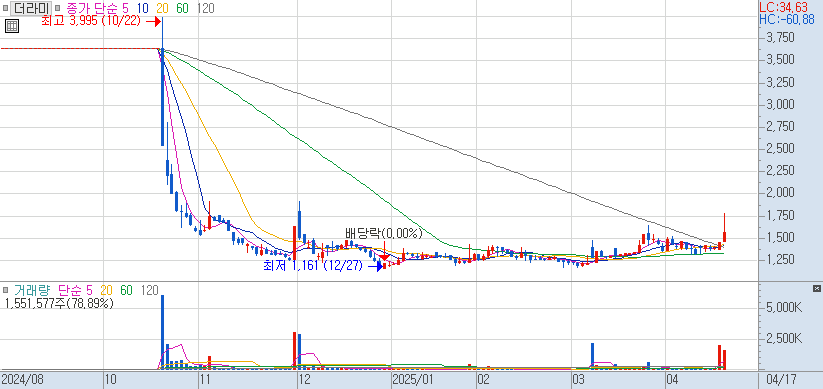Select the green price moving average 60 label
Viewport: 823px width, 389px height.
coord(183,8)
